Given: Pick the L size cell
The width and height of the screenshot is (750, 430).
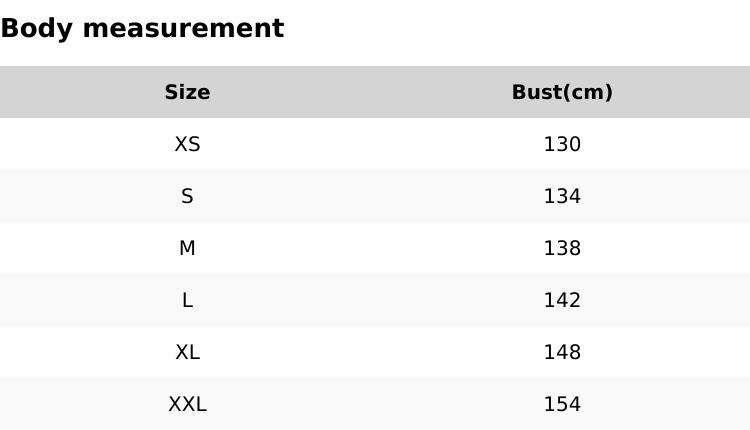Looking at the screenshot, I should [x=187, y=300].
